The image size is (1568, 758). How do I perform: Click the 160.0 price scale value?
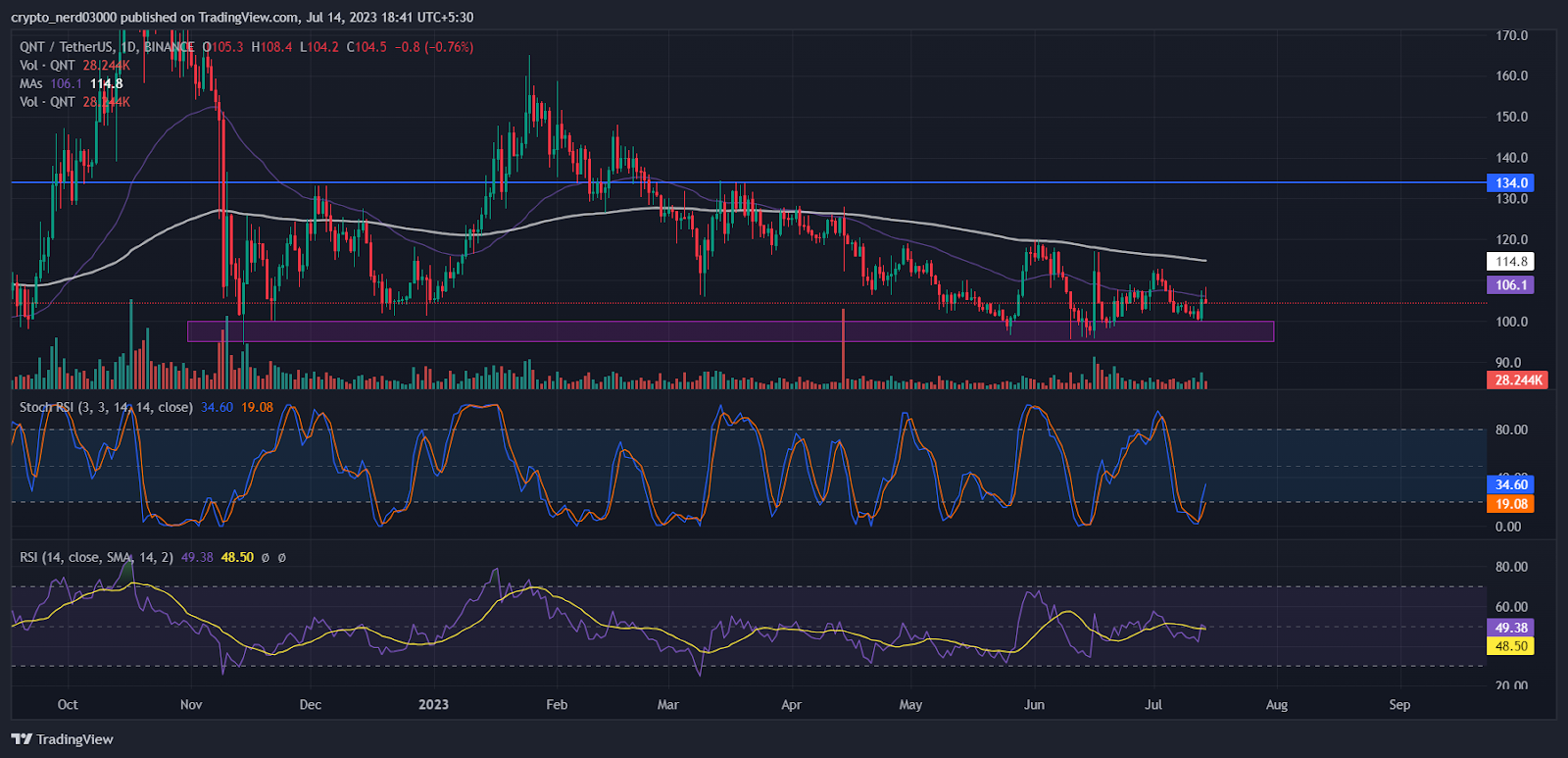pos(1511,76)
